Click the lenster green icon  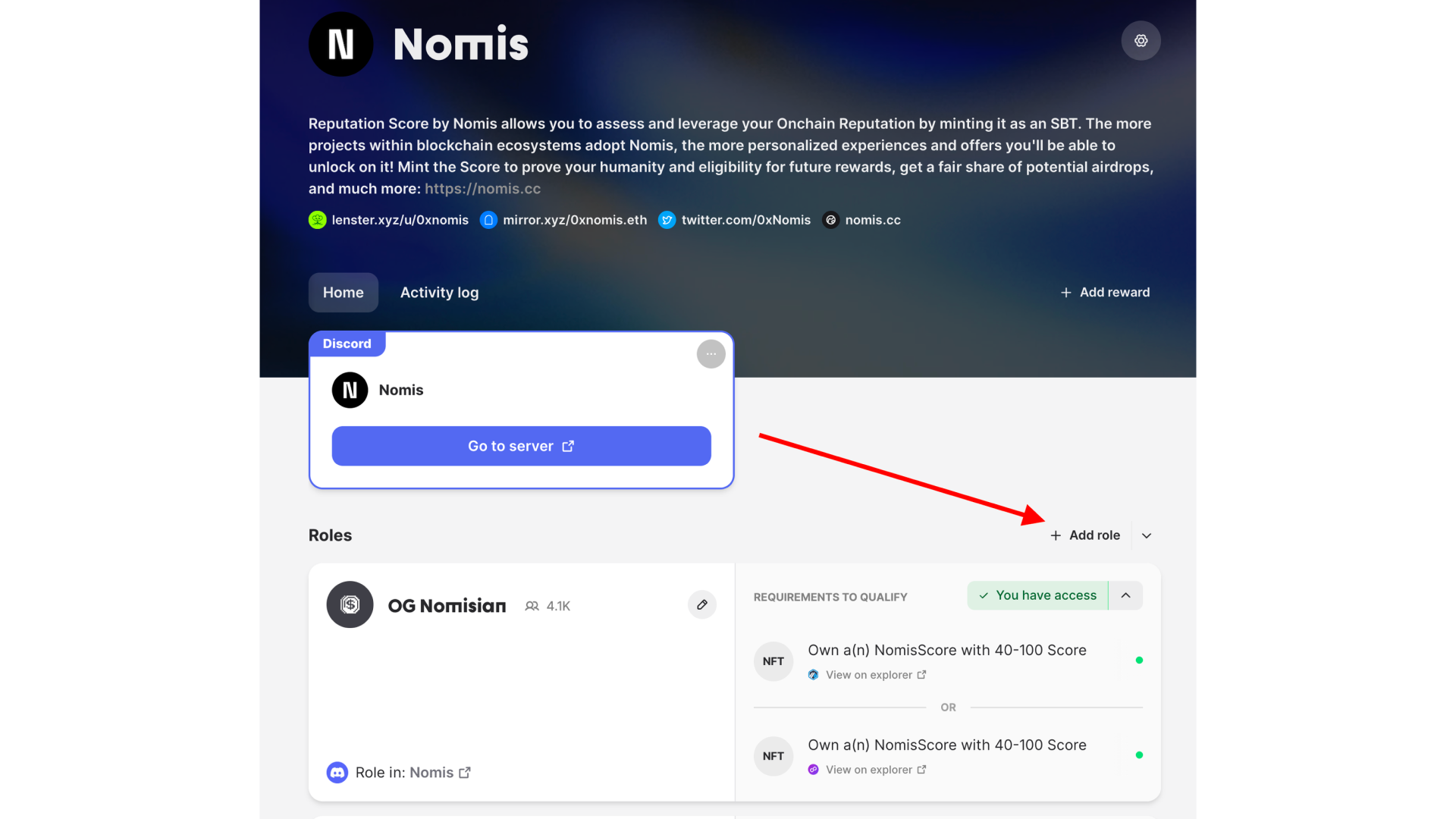(317, 220)
